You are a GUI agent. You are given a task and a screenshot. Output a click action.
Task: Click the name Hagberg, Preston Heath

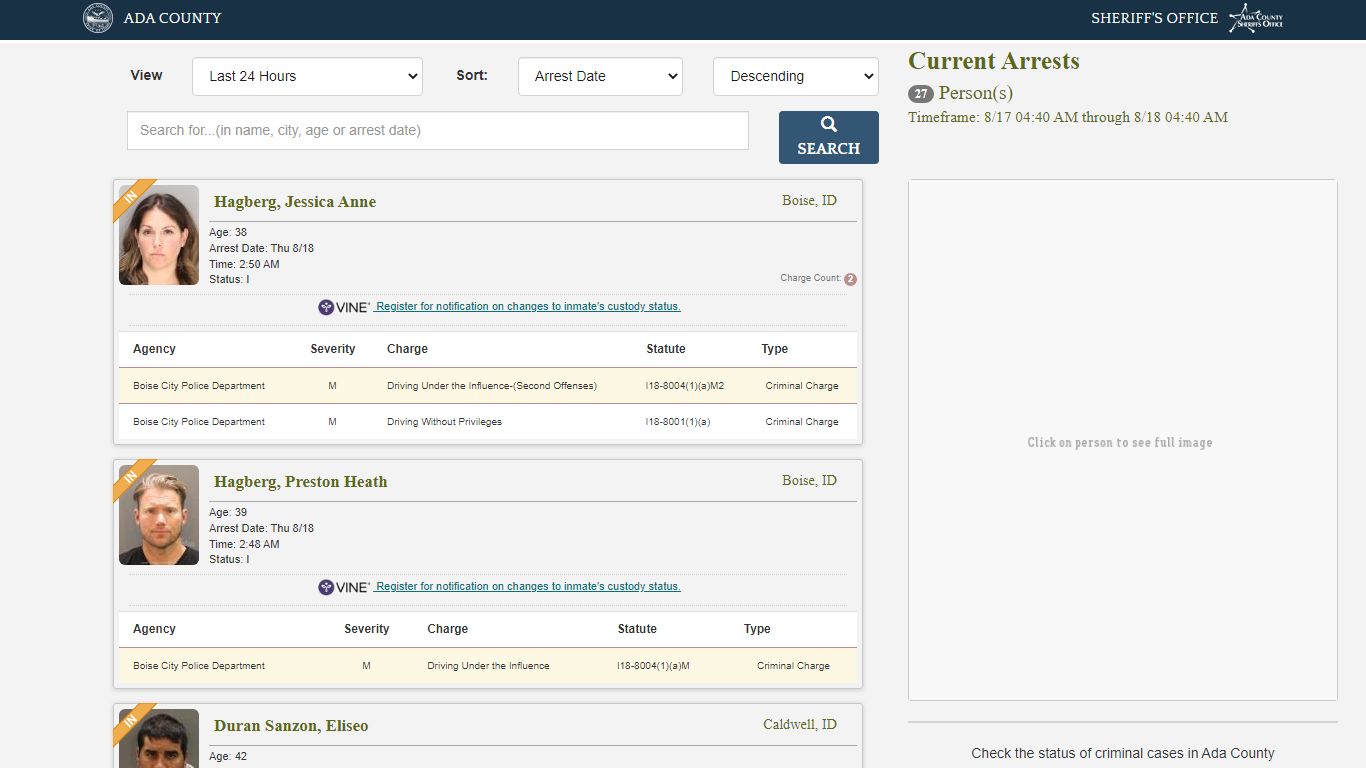301,482
